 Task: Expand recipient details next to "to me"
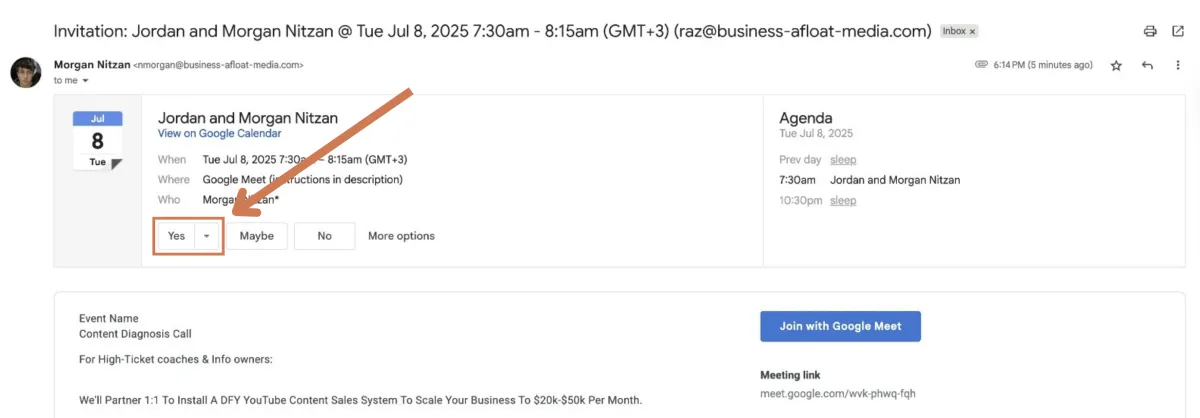[86, 80]
